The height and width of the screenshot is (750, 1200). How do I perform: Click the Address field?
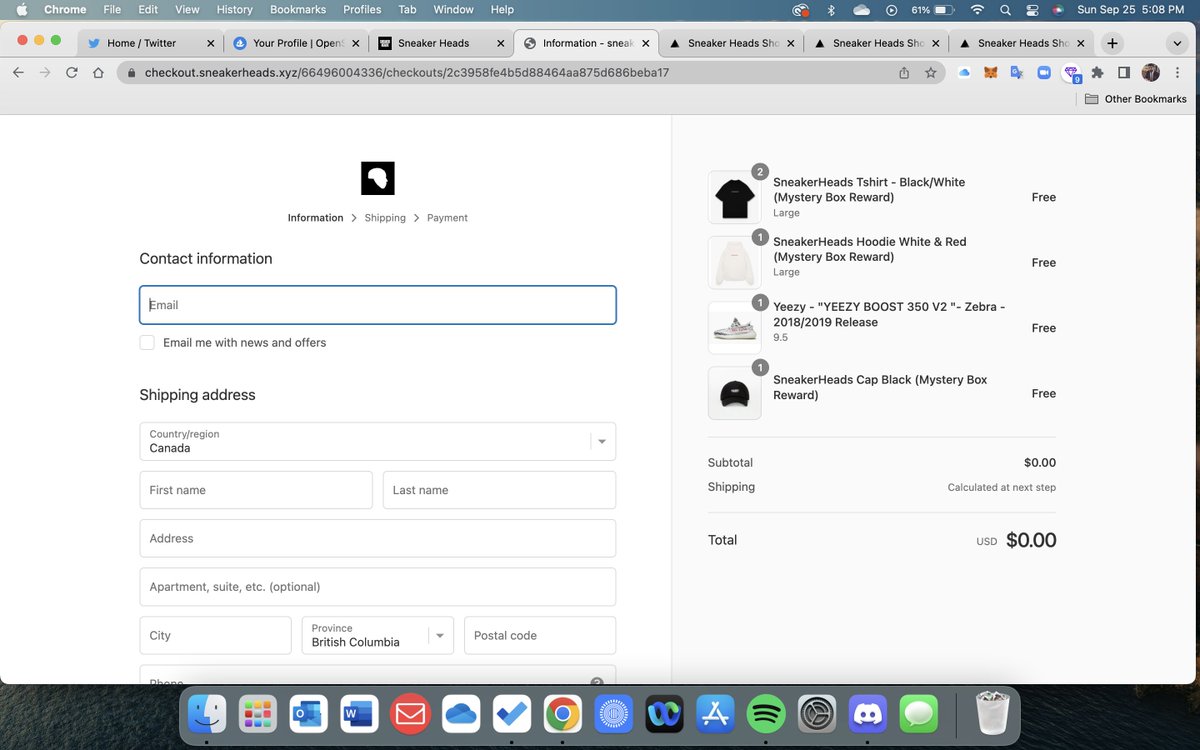(x=378, y=538)
